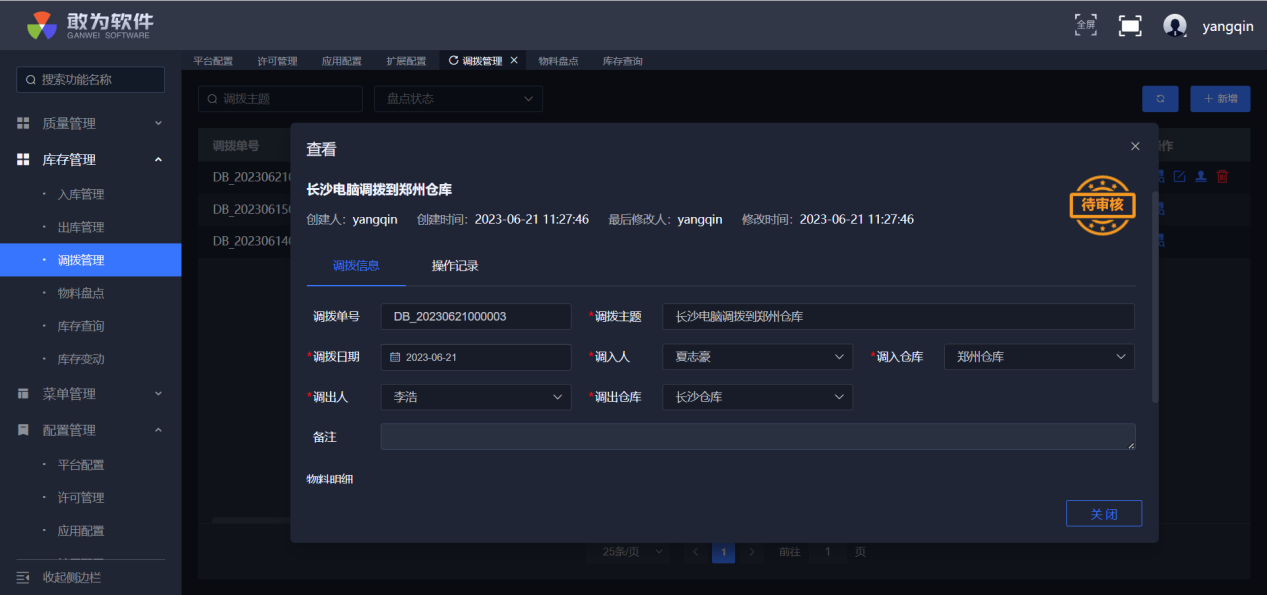1267x595 pixels.
Task: Click the 备注 text area
Action: [x=757, y=437]
